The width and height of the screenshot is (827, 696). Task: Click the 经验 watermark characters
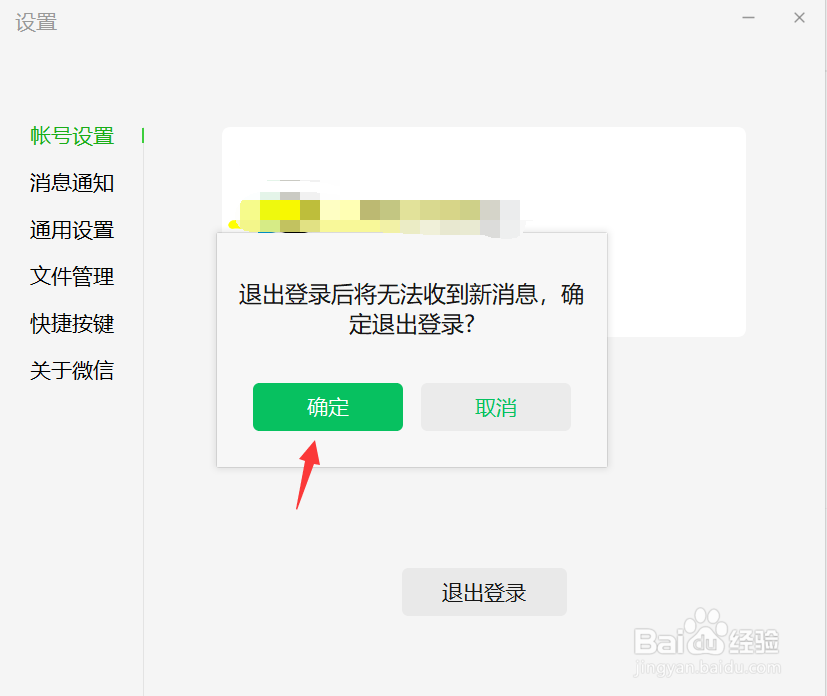tap(754, 641)
